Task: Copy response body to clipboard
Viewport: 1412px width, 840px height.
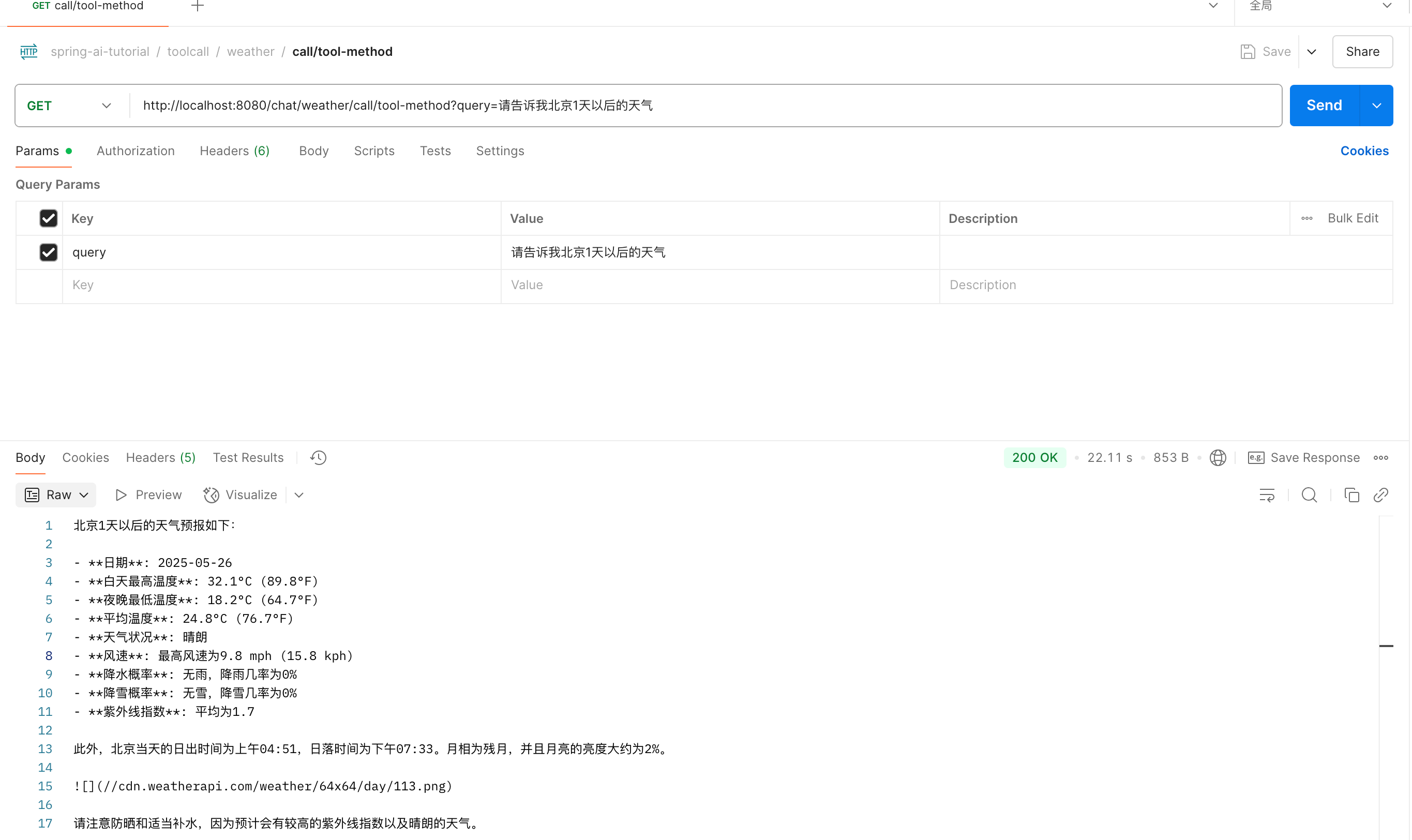Action: pos(1351,496)
